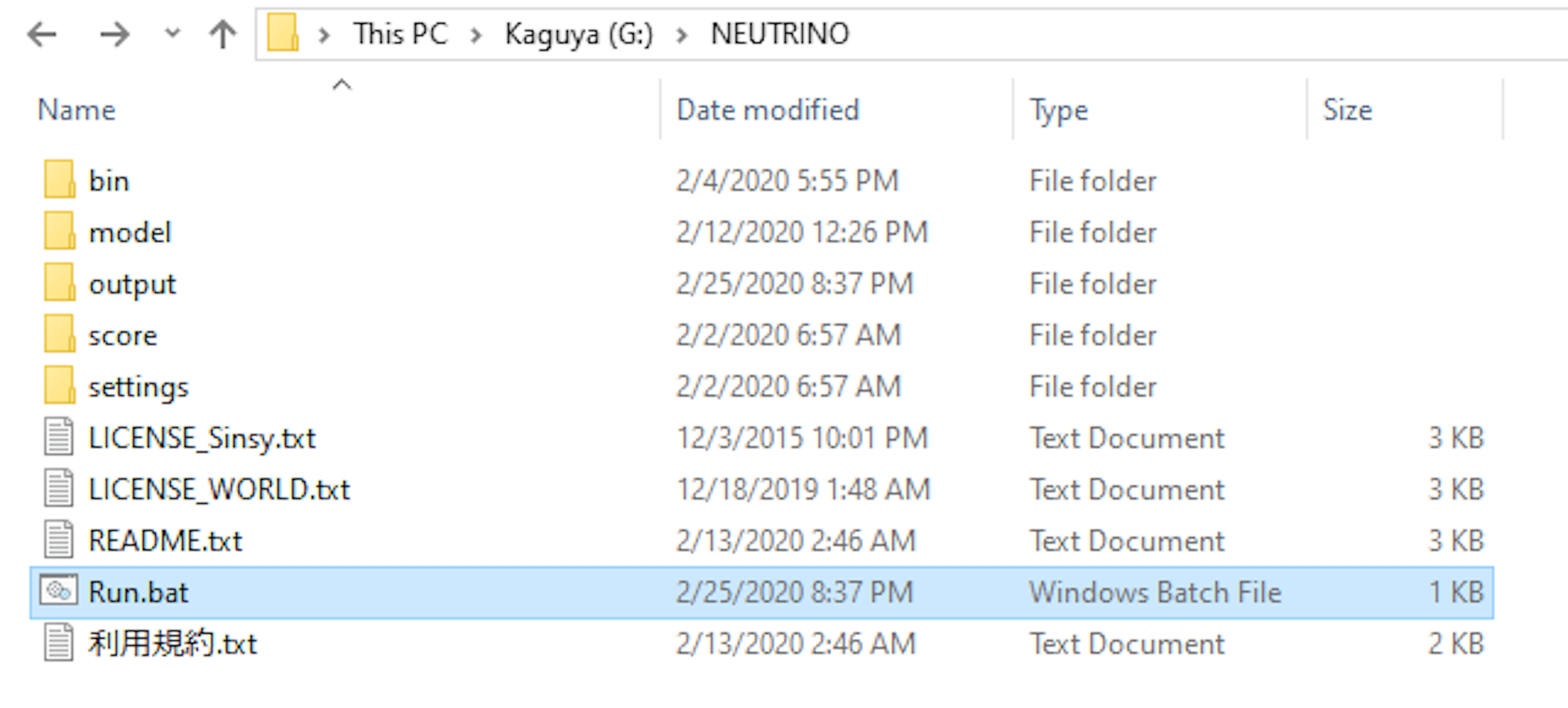Click the Back navigation arrow
Viewport: 1568px width, 708px height.
[42, 34]
